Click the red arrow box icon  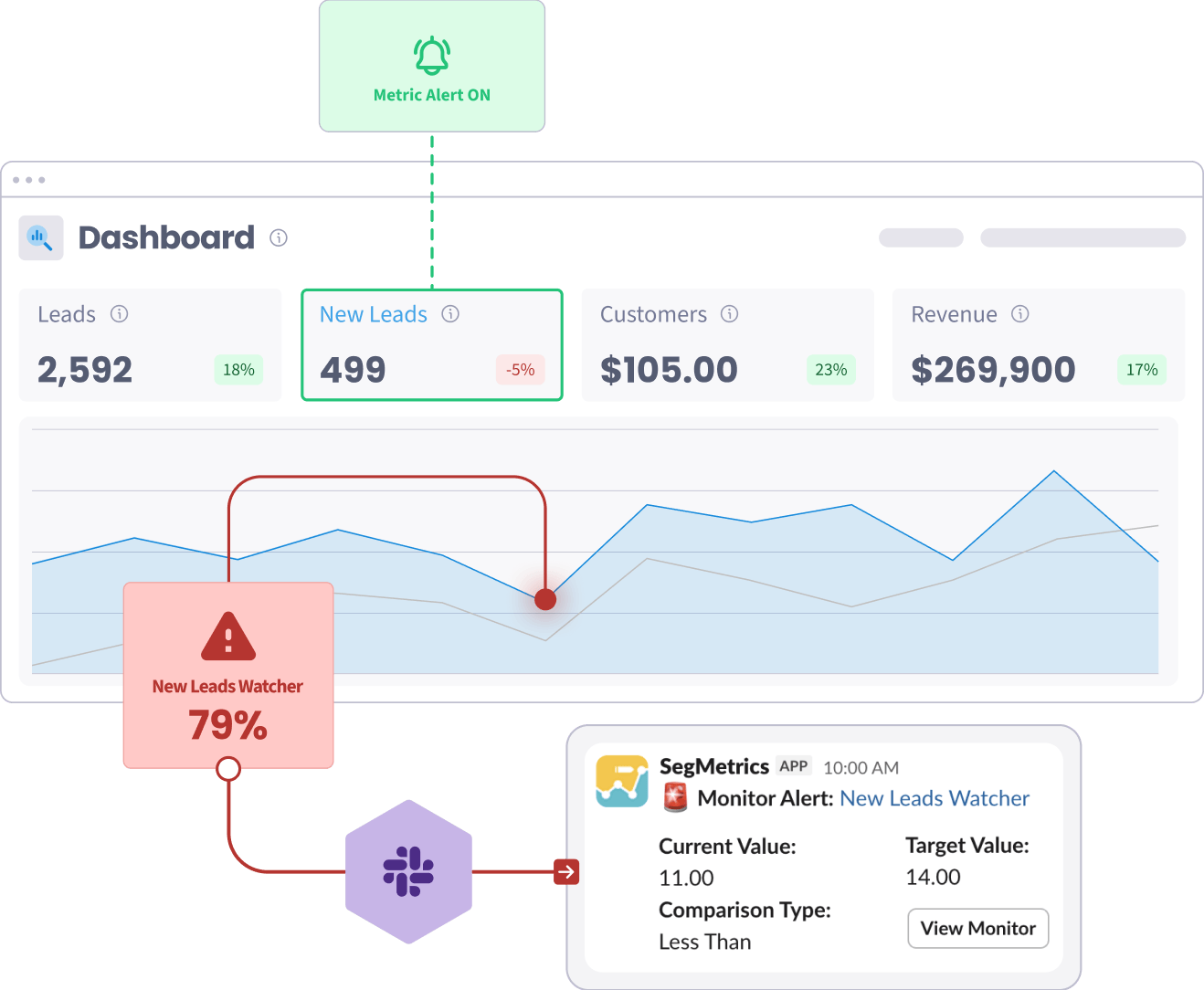(566, 872)
